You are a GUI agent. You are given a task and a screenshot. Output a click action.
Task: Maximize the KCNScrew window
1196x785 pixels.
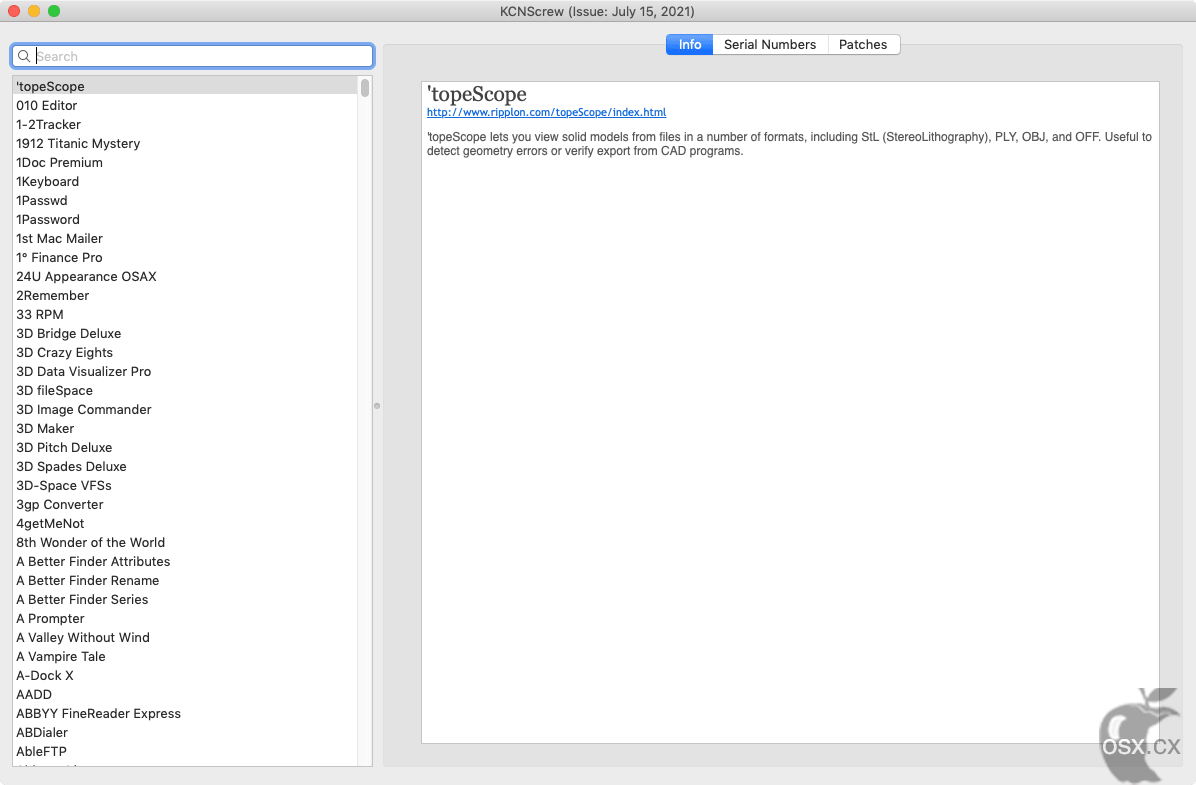click(x=53, y=11)
